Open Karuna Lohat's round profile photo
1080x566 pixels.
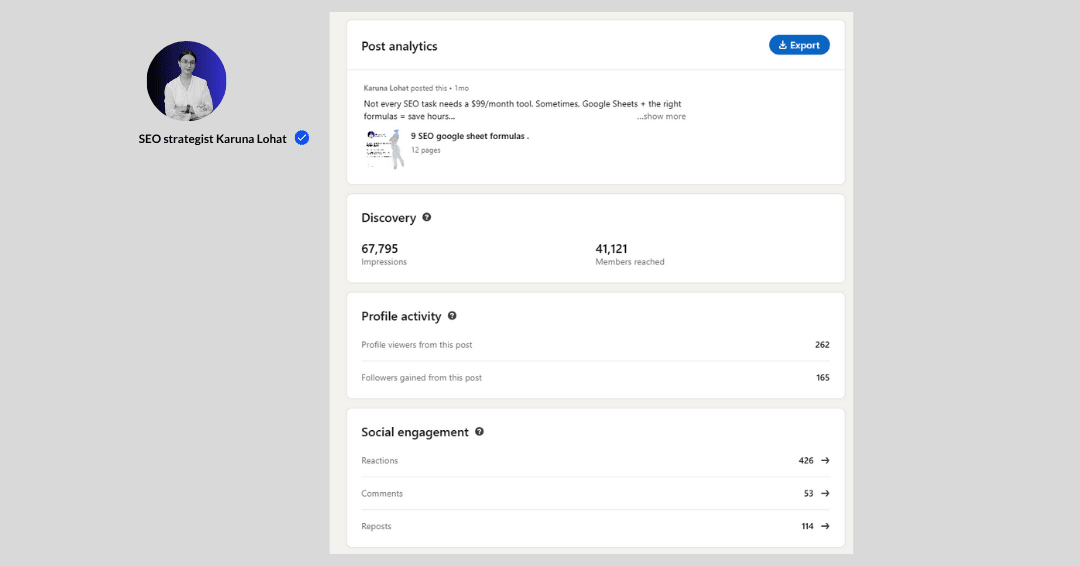coord(187,81)
